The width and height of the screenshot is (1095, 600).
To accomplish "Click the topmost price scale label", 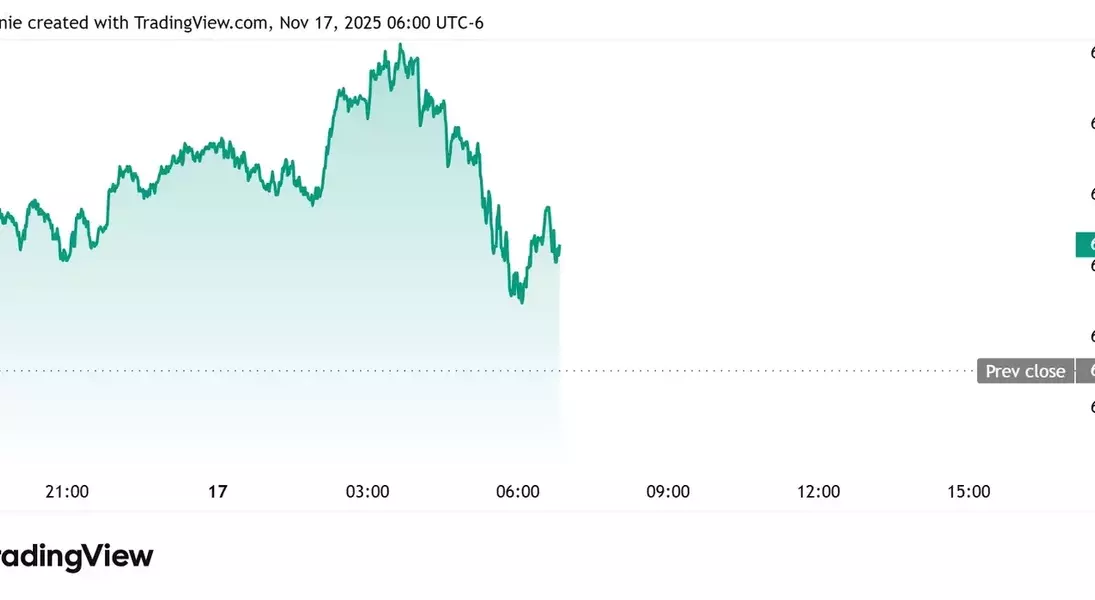I will 1091,52.
